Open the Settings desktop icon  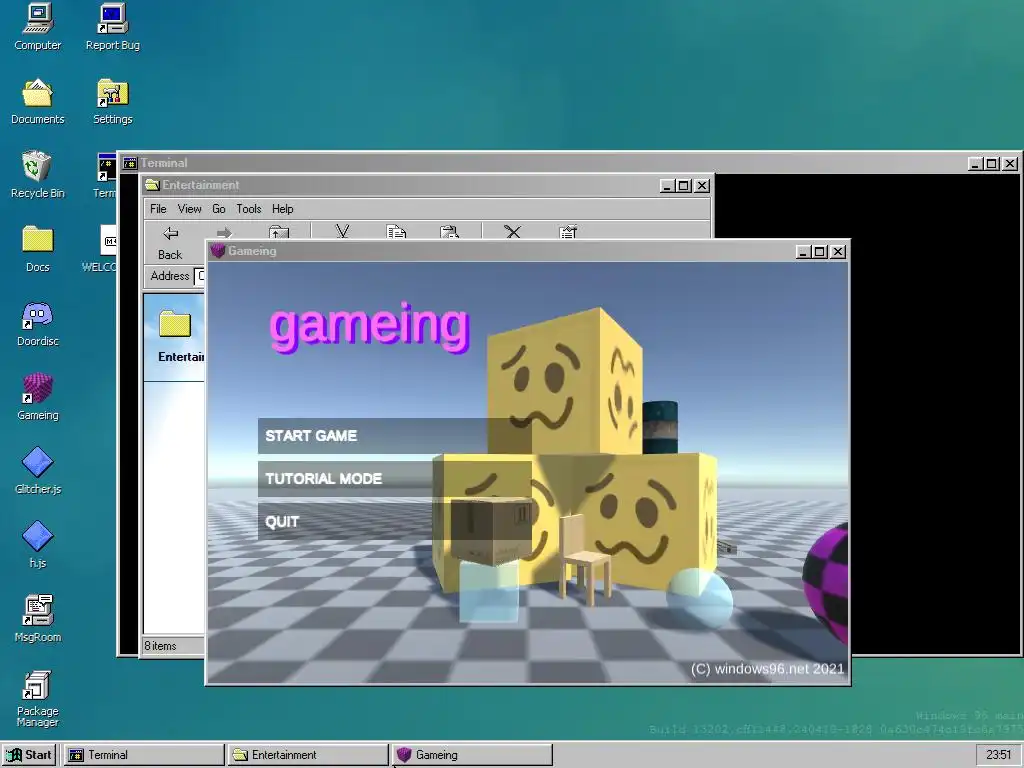click(112, 101)
